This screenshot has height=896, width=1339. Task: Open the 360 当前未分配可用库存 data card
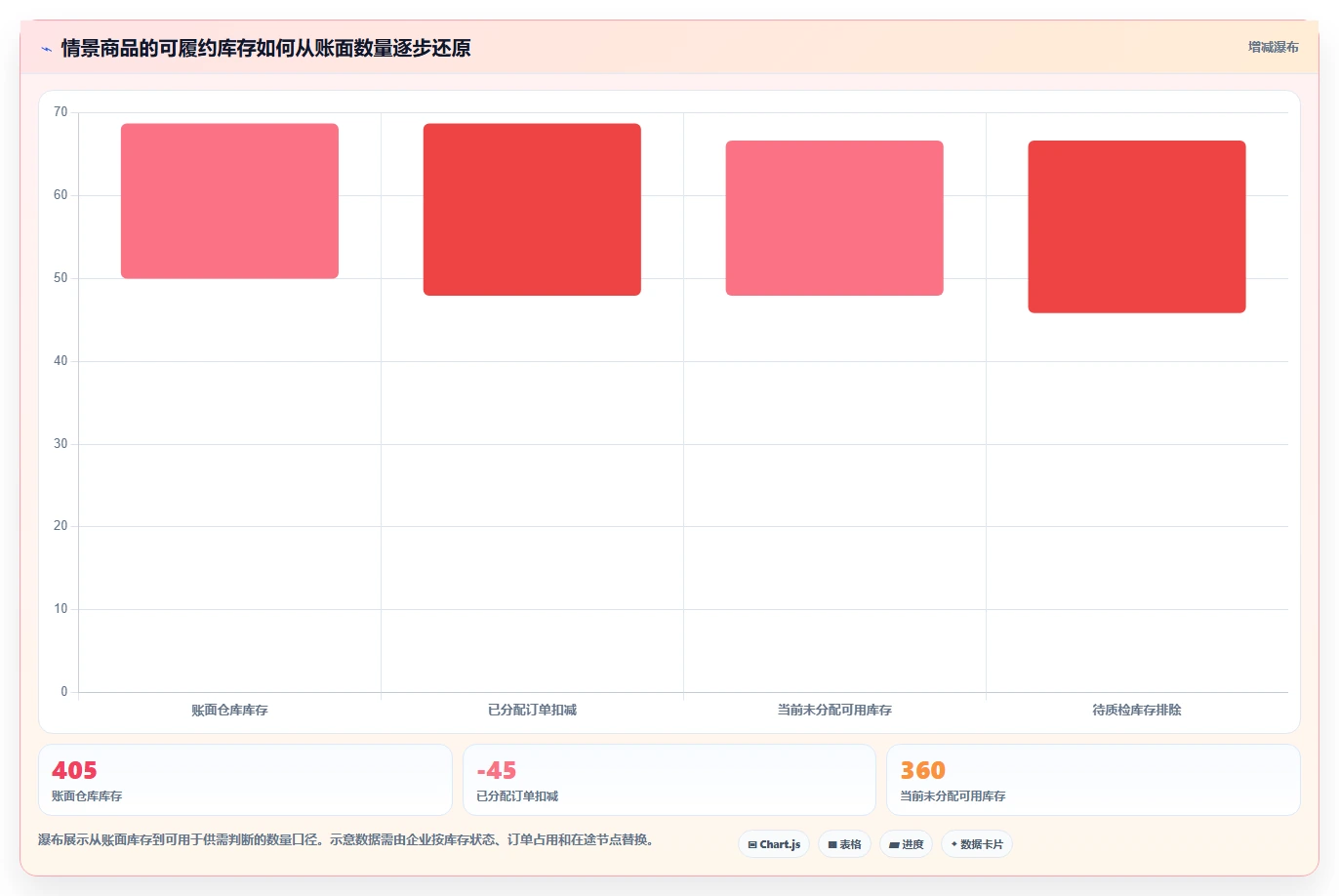pyautogui.click(x=1093, y=780)
